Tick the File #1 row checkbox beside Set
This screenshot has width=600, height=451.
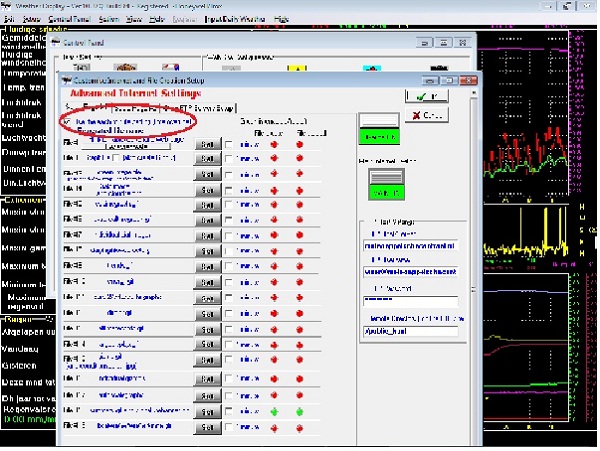(229, 145)
